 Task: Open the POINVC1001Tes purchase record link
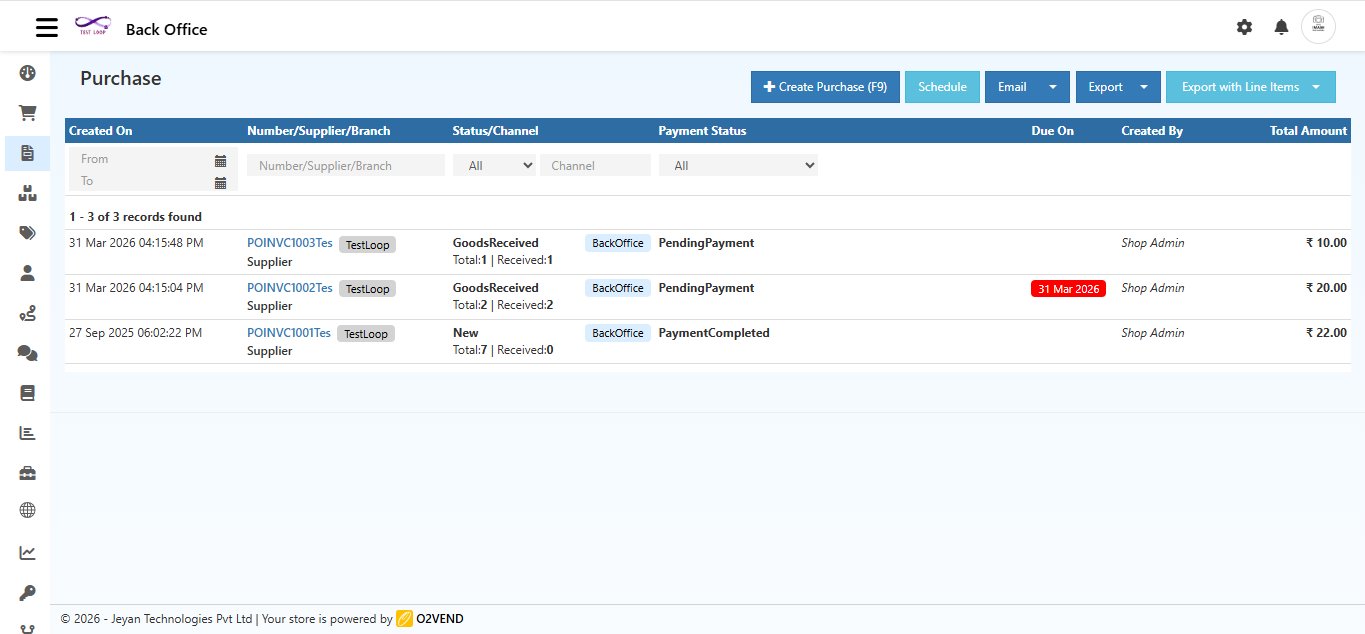point(289,332)
